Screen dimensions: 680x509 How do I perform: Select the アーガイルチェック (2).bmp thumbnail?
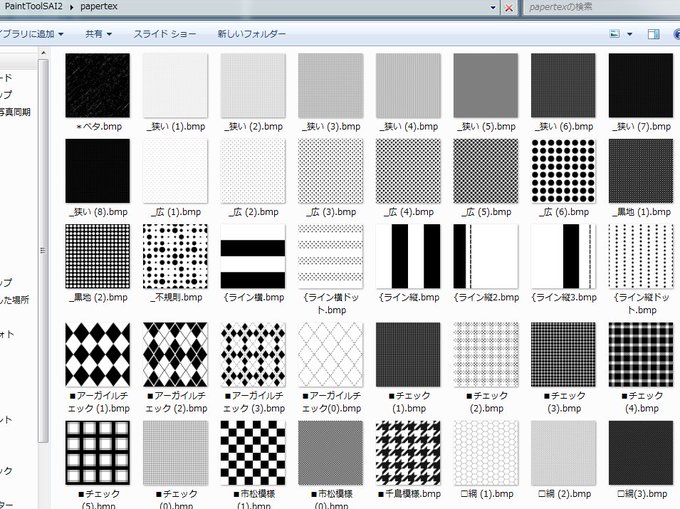pos(175,354)
